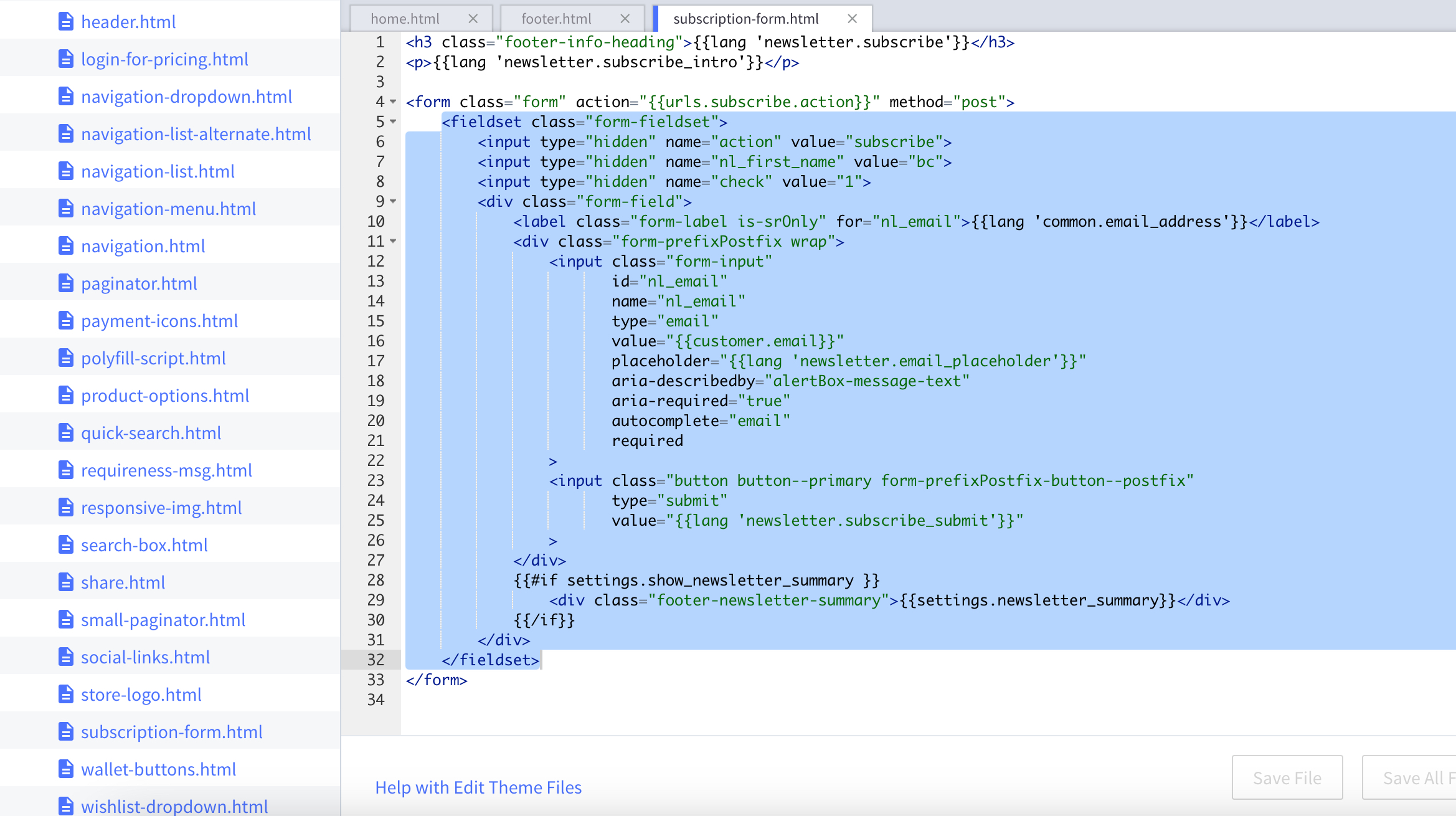Click line number 33 in the gutter
1456x816 pixels.
click(x=376, y=680)
